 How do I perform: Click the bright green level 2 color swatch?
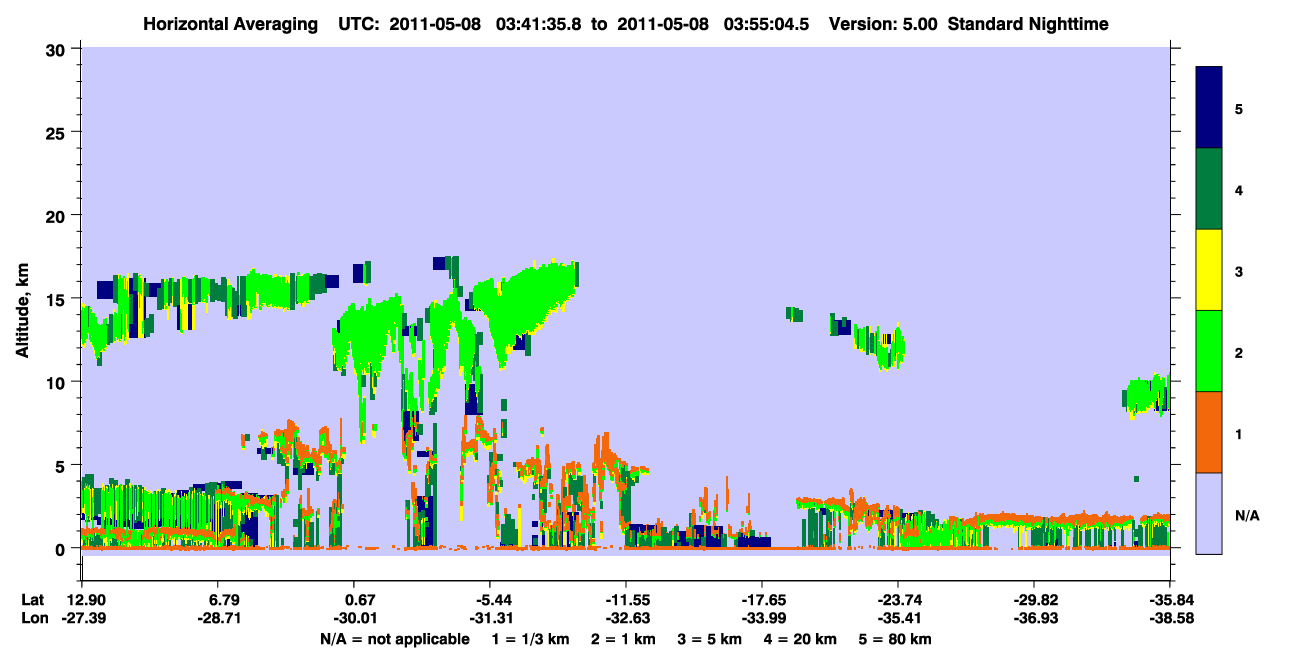click(x=1209, y=351)
